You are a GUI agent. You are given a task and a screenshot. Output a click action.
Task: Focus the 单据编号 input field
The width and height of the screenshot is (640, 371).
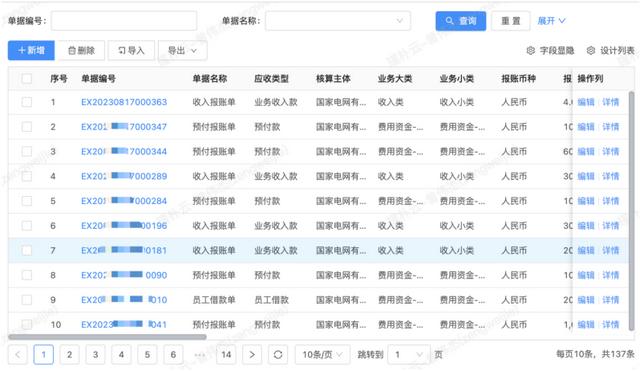[x=124, y=21]
